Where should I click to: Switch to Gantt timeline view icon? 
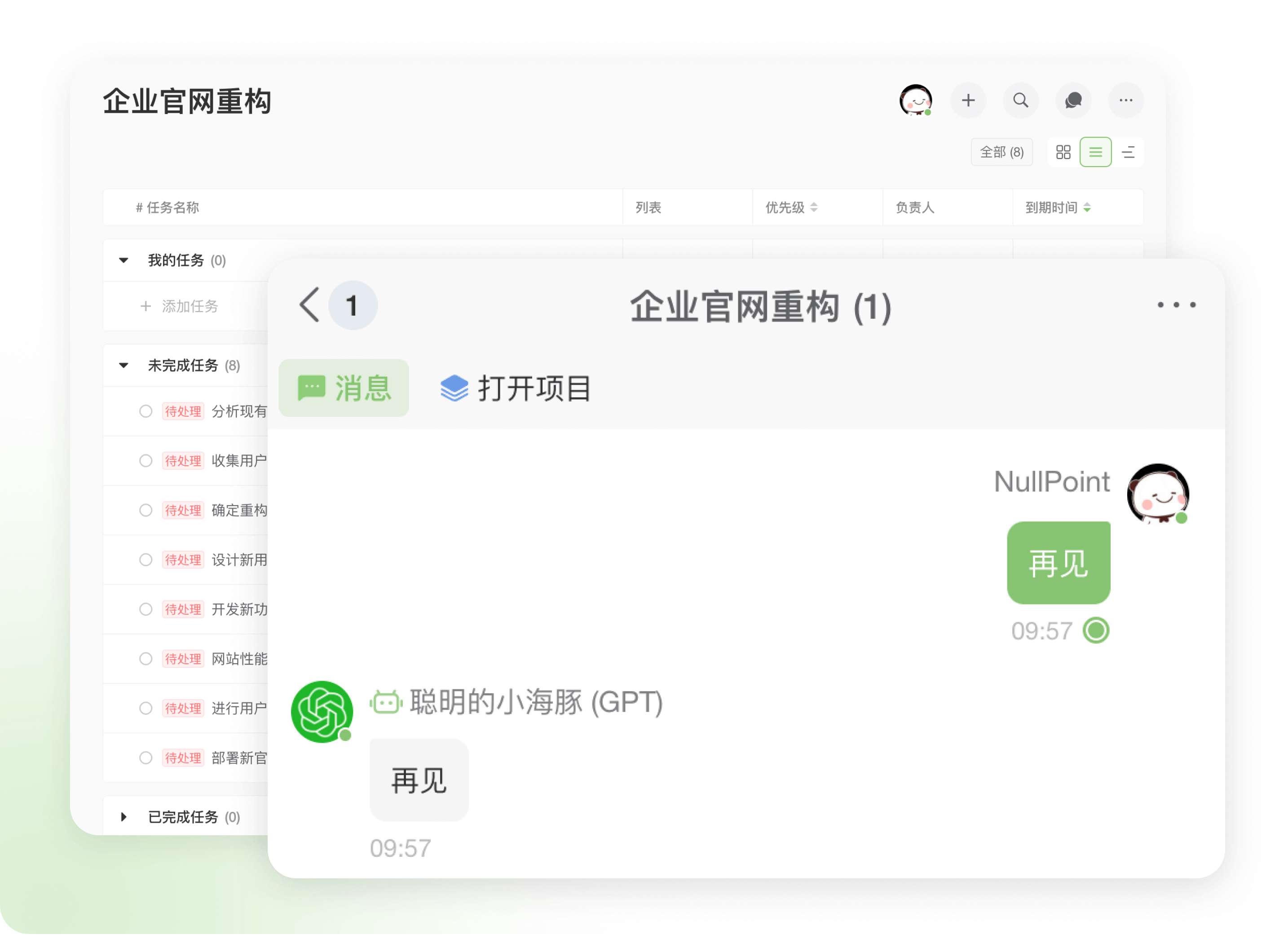[x=1128, y=152]
